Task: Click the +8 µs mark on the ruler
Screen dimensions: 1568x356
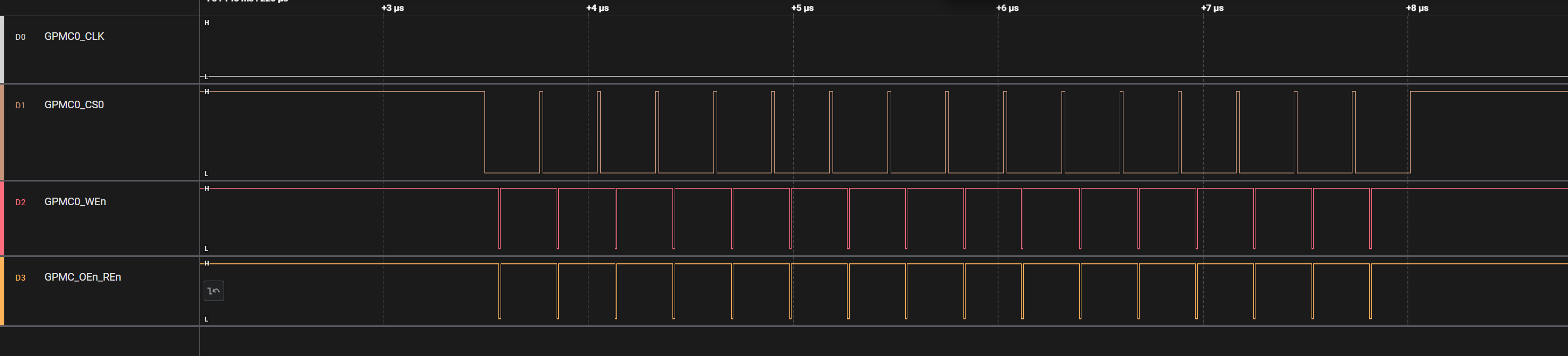Action: tap(1417, 8)
